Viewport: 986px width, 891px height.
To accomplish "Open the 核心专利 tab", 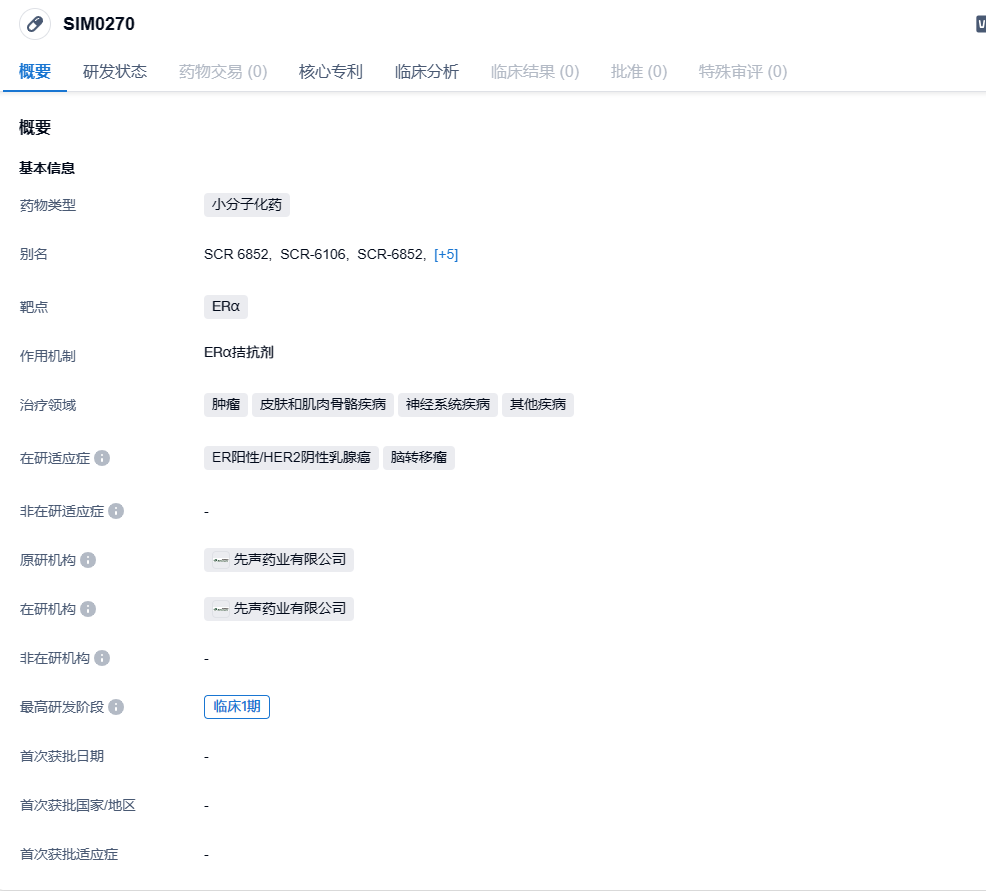I will point(331,72).
